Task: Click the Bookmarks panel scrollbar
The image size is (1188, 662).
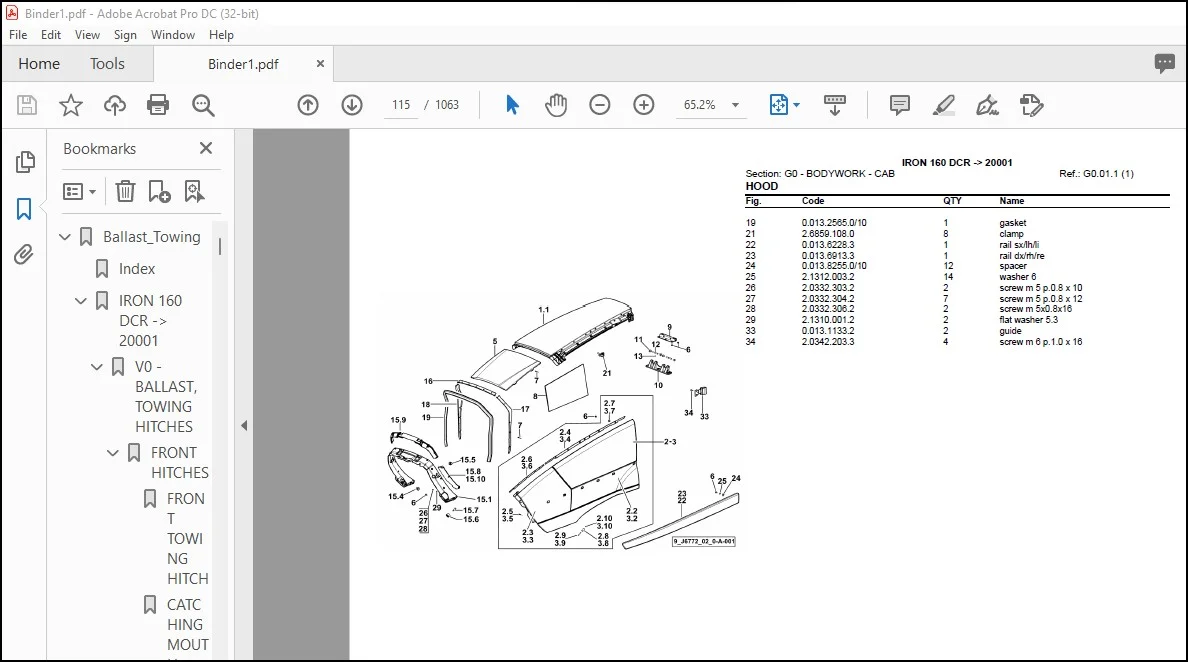Action: [220, 247]
